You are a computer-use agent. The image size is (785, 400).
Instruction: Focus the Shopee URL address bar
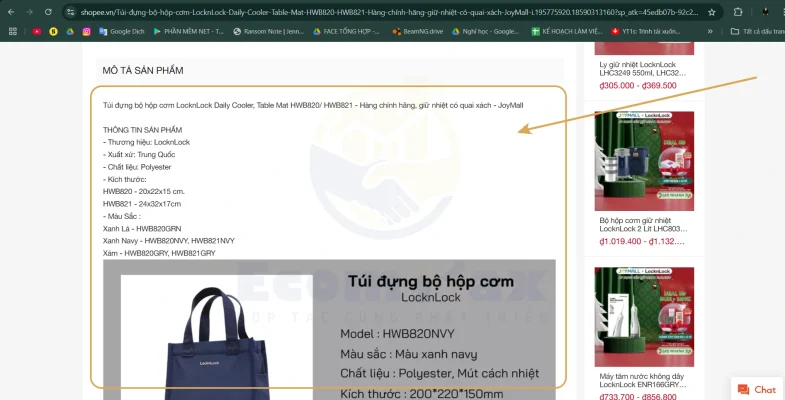point(389,12)
